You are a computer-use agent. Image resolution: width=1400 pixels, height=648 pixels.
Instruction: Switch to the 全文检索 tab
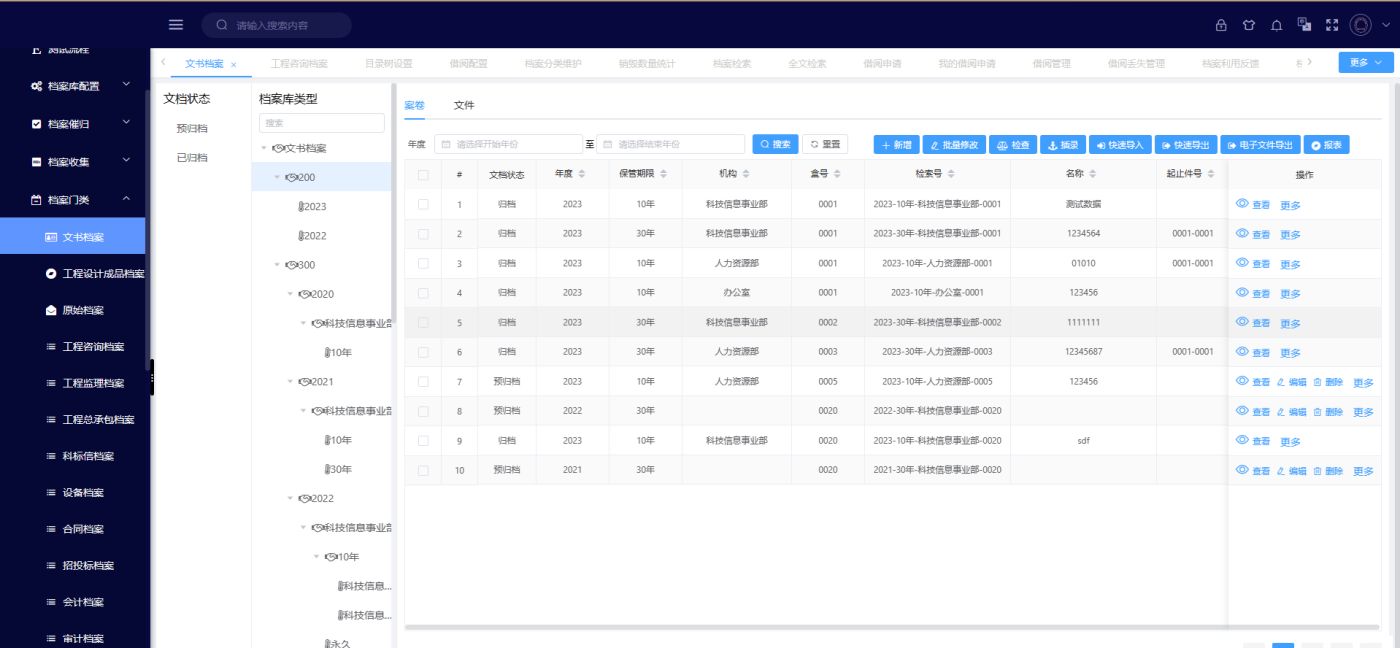807,63
